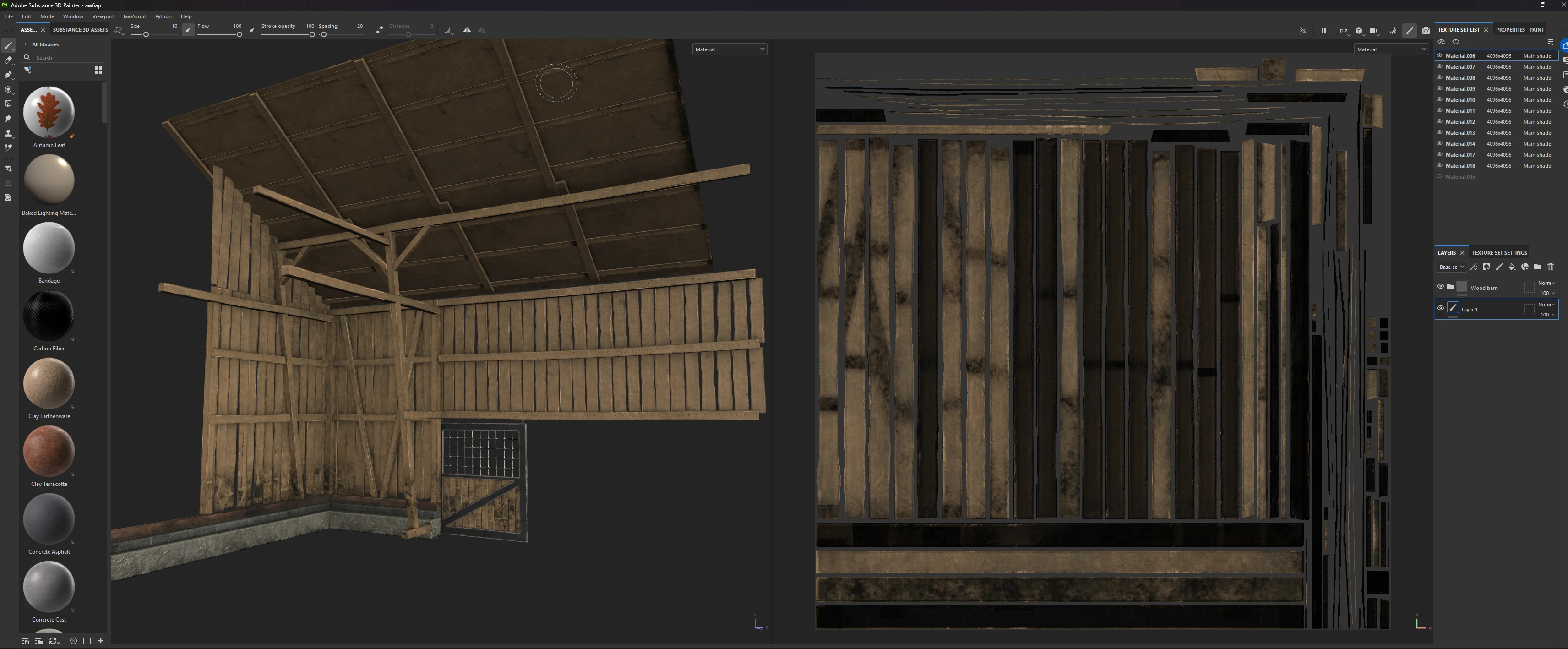The width and height of the screenshot is (1568, 649).
Task: Open the Viewport menu
Action: tap(103, 16)
